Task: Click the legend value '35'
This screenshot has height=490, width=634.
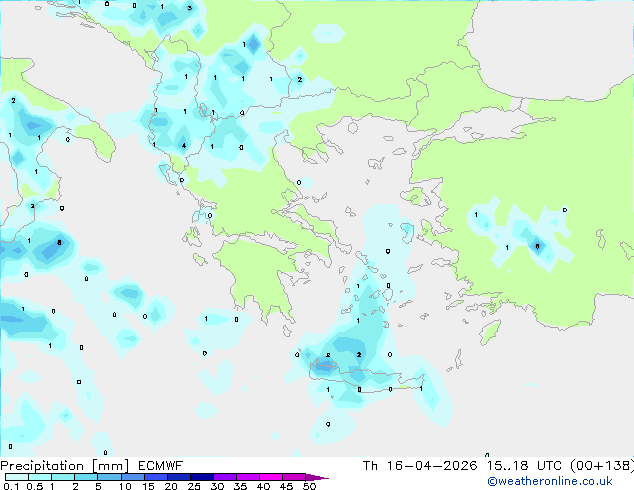Action: [240, 486]
